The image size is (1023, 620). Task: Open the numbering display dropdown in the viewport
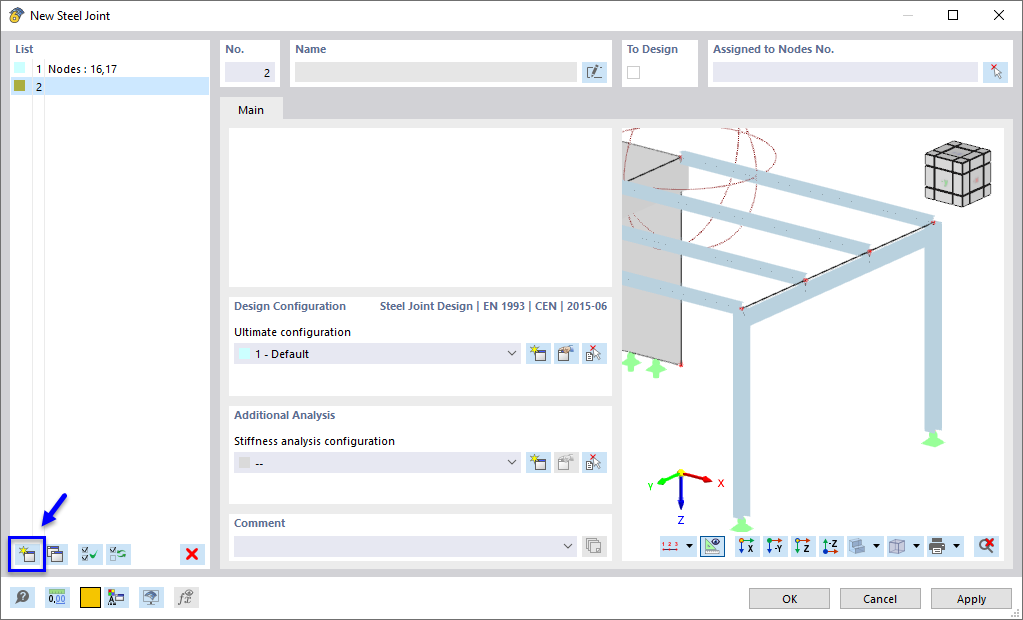(x=688, y=546)
